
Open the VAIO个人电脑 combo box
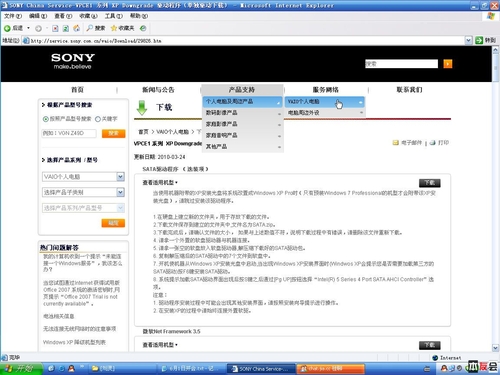coord(83,177)
